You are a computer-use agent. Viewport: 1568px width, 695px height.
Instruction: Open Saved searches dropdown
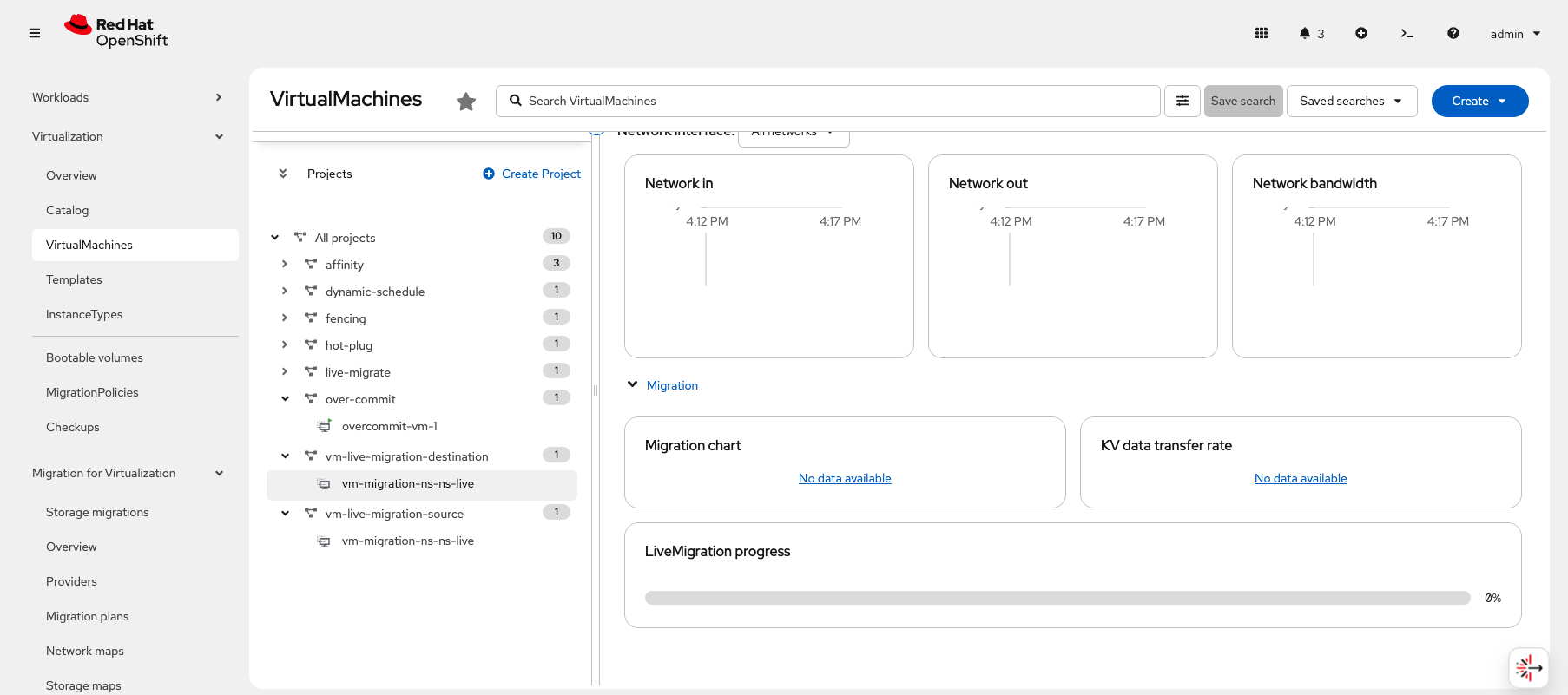[1351, 101]
